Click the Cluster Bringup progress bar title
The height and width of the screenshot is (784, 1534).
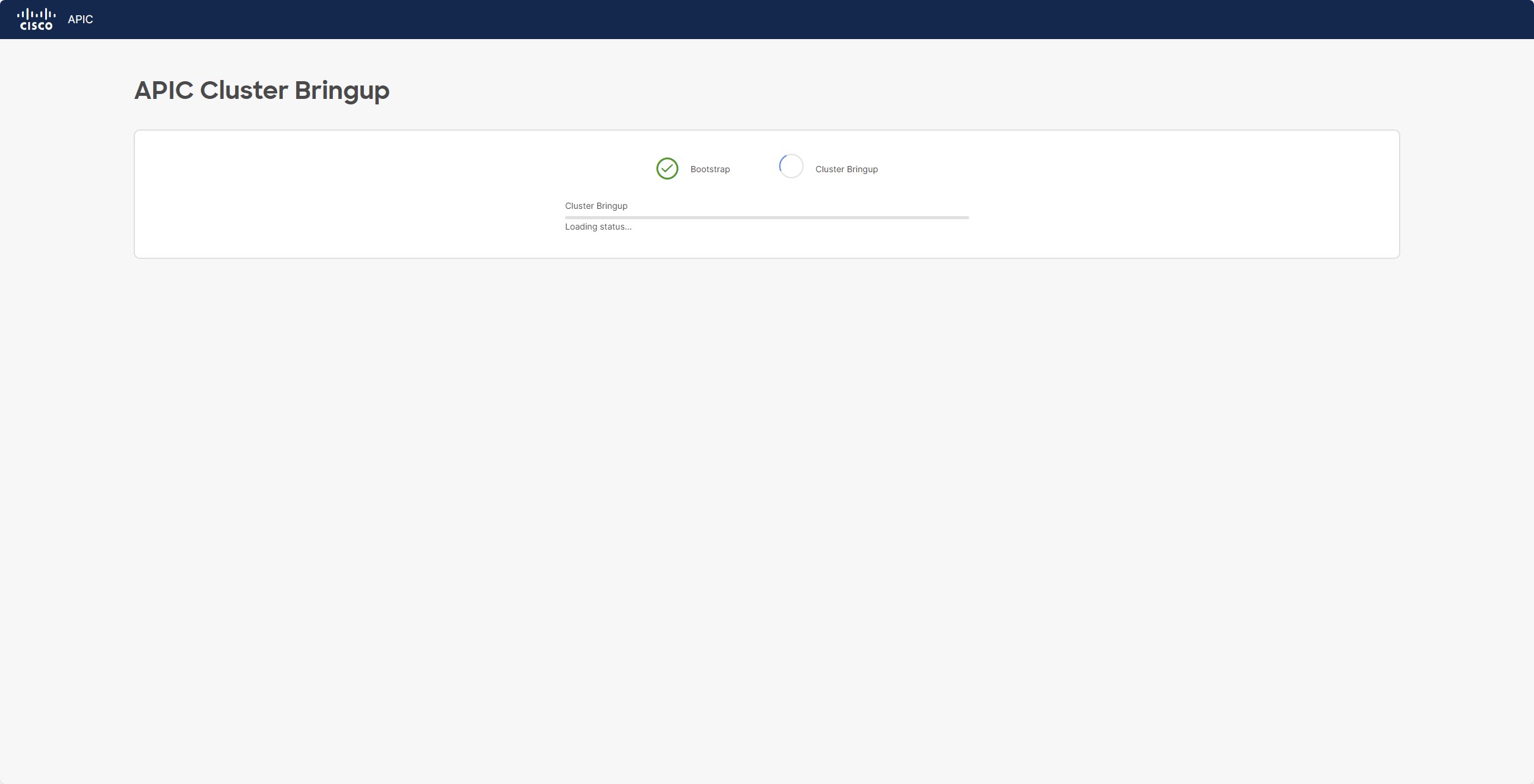(x=595, y=206)
